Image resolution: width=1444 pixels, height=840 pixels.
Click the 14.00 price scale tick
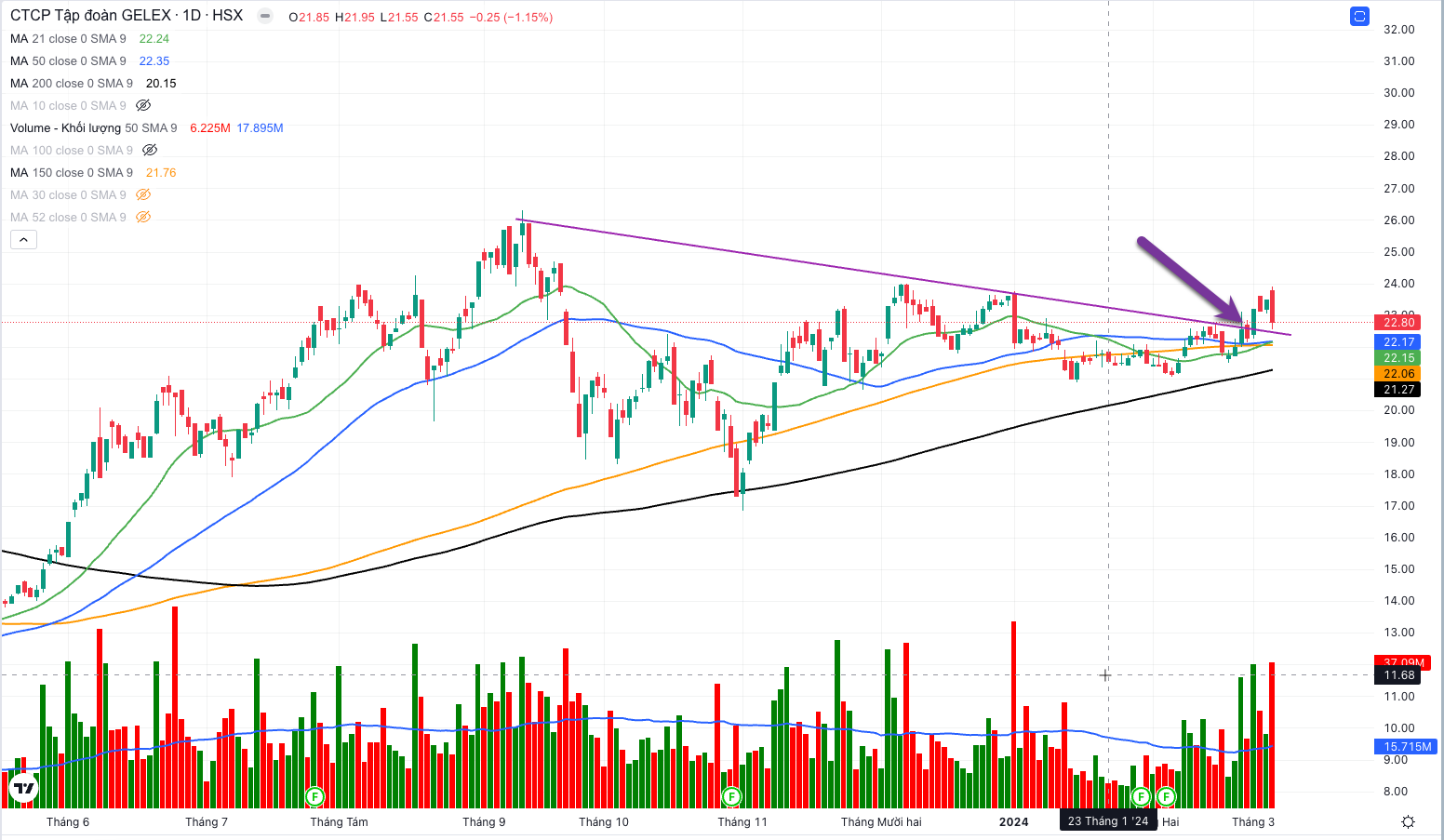(x=1398, y=600)
